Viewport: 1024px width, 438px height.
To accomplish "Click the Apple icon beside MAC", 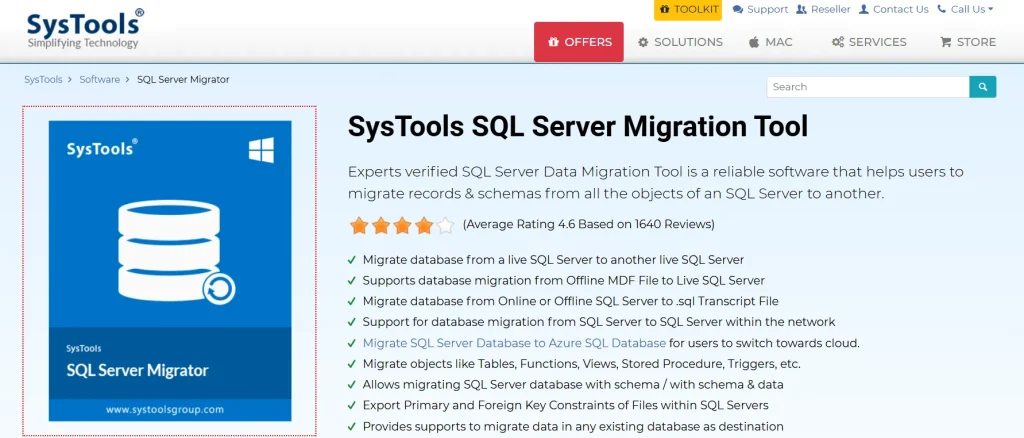I will pyautogui.click(x=754, y=42).
